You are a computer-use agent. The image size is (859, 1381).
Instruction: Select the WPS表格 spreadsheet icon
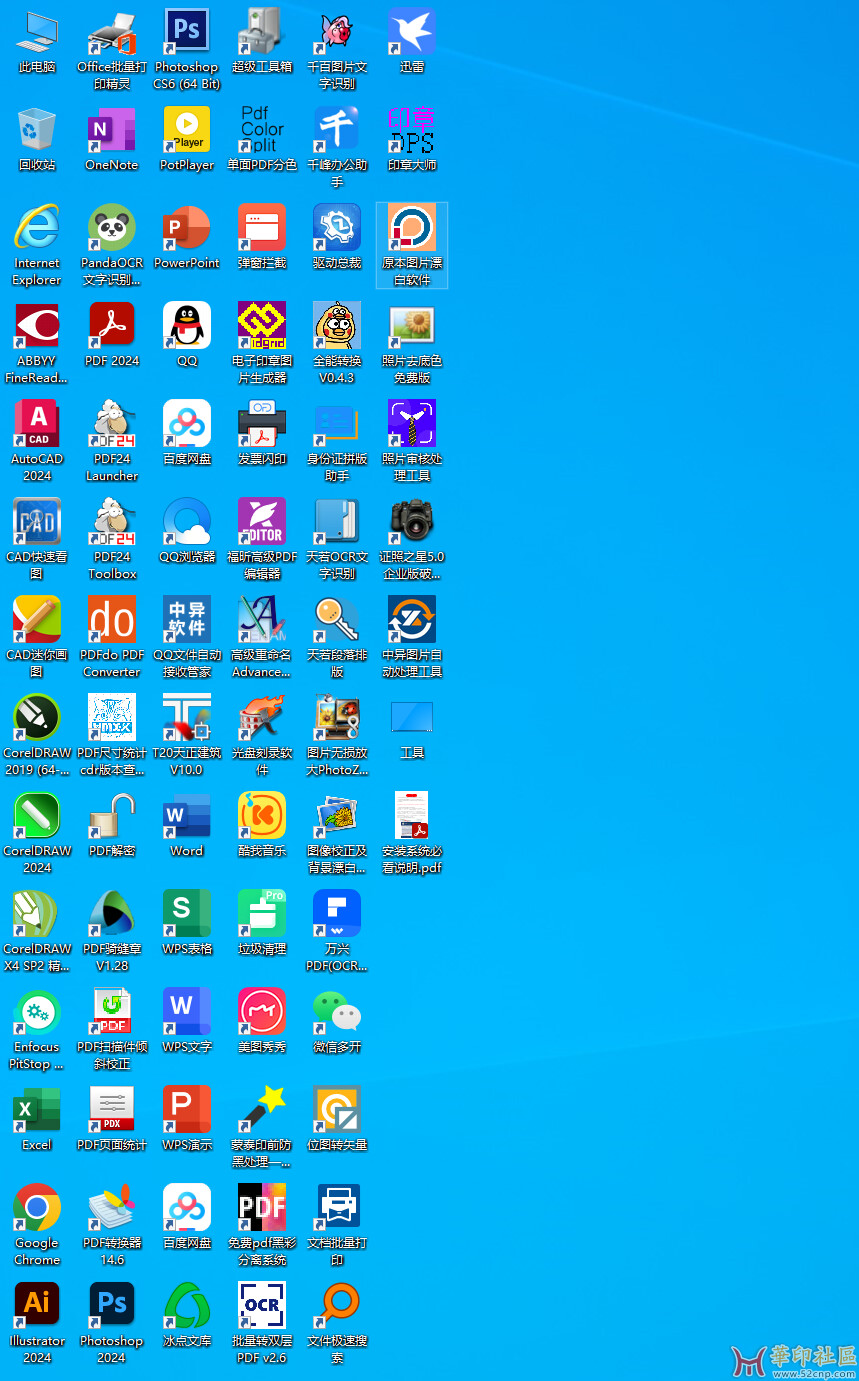pyautogui.click(x=187, y=914)
